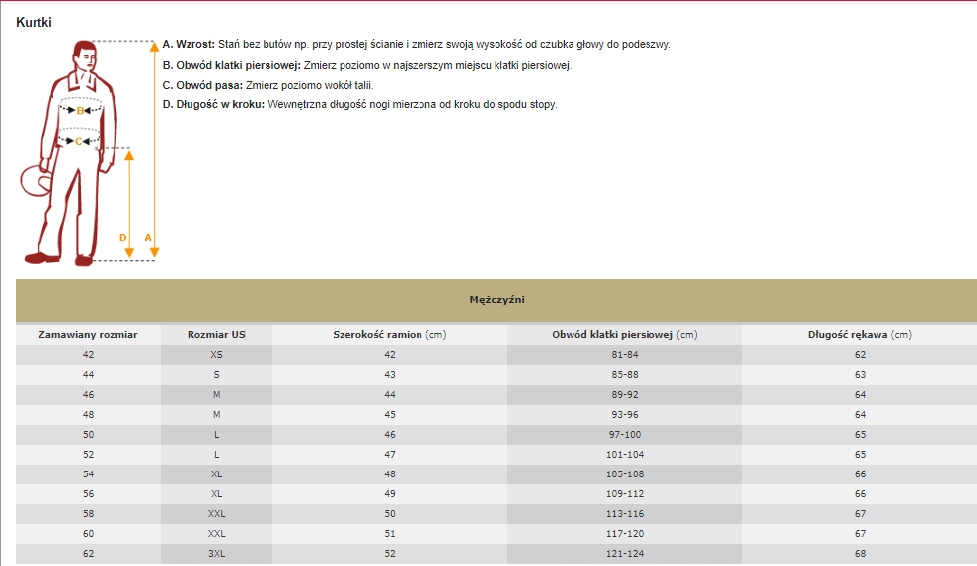This screenshot has height=566, width=977.
Task: Click sleeve length 68 cell
Action: point(860,554)
